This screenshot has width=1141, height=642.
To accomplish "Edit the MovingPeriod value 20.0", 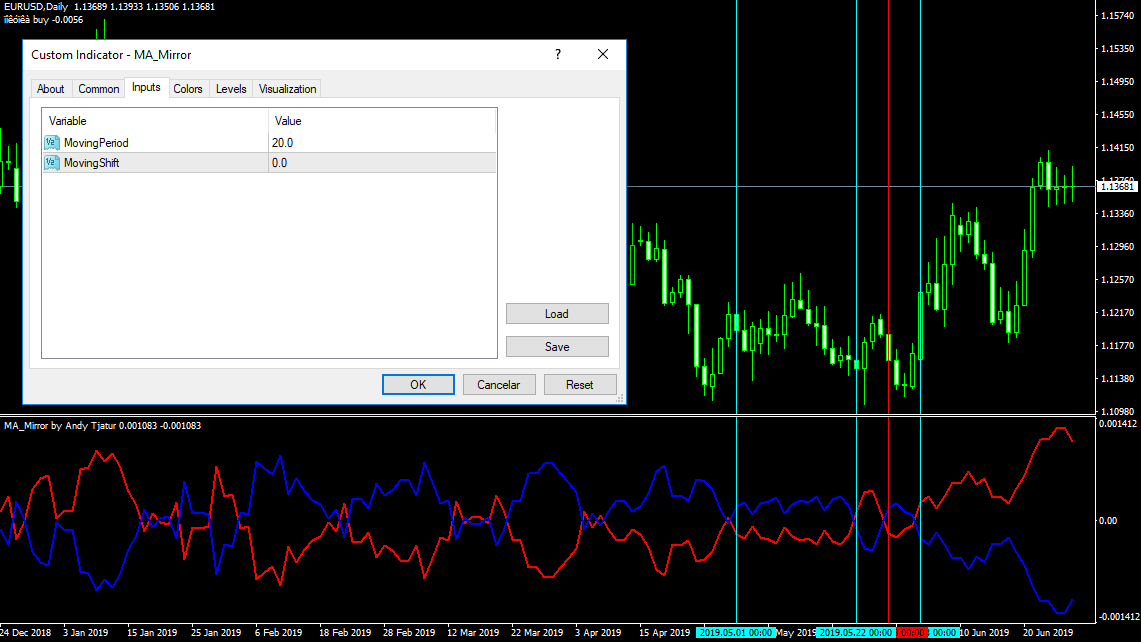I will (382, 143).
